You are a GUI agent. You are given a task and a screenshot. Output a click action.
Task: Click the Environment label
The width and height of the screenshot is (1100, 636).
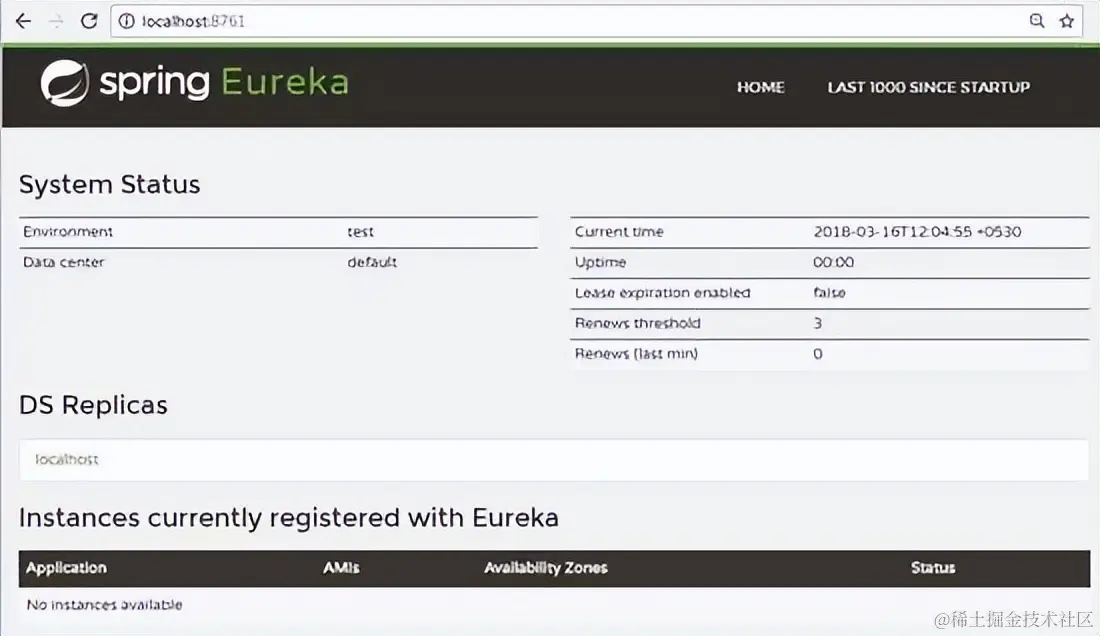point(67,231)
